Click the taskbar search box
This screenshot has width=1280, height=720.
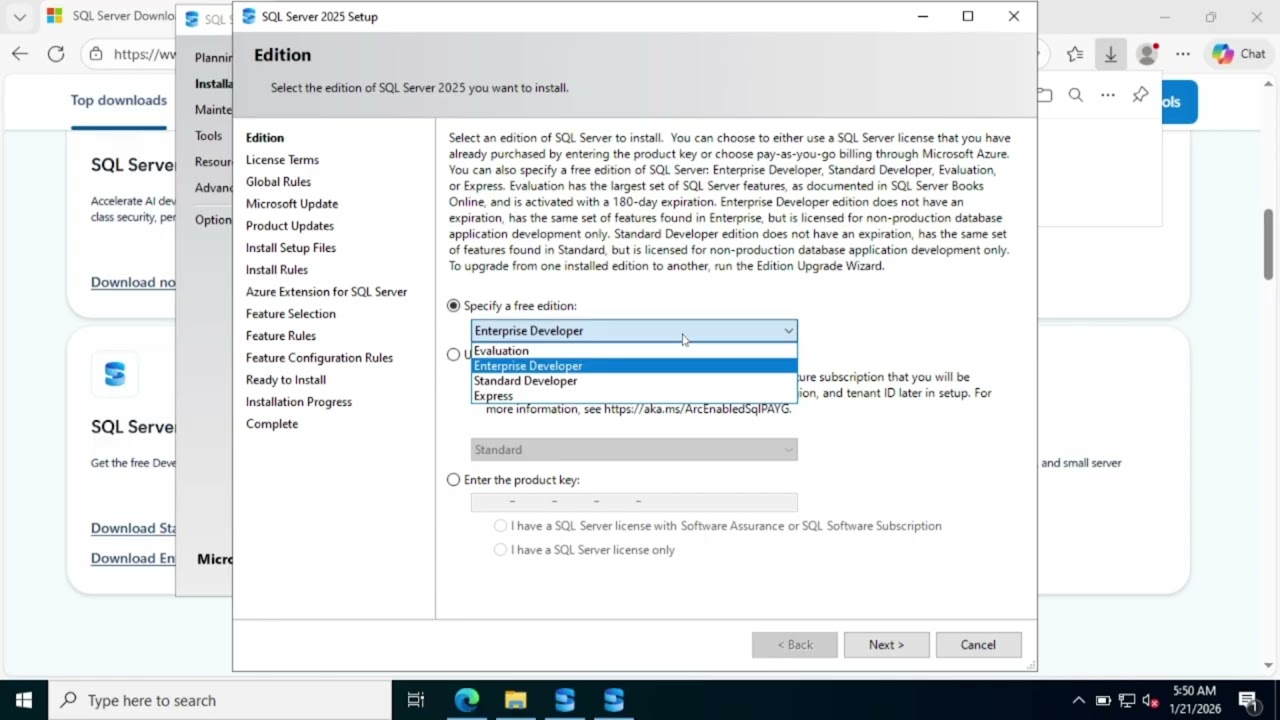tap(220, 700)
